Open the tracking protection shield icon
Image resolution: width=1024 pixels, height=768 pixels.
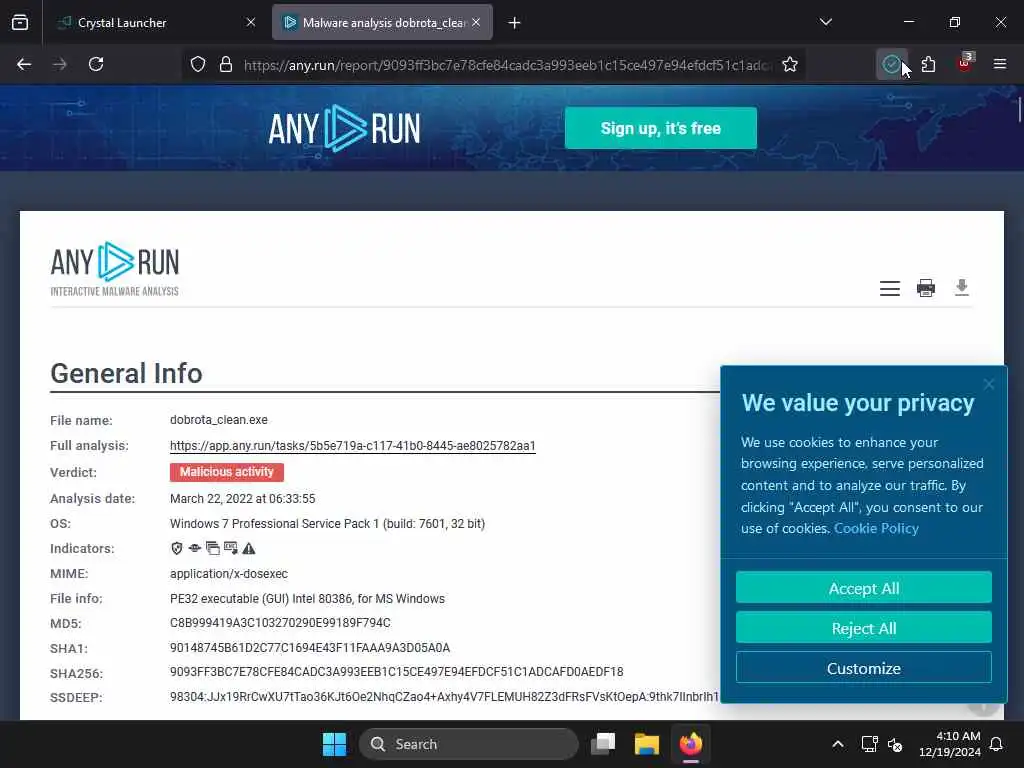click(x=198, y=64)
